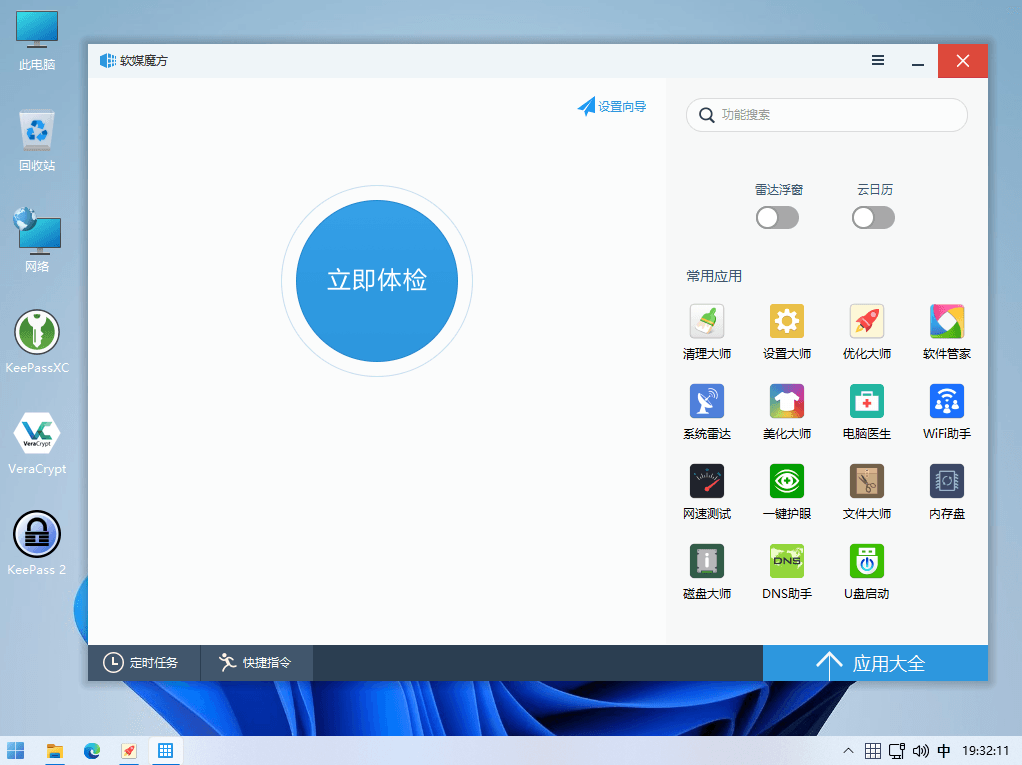Show hidden tray icons chevron
Image resolution: width=1022 pixels, height=765 pixels.
point(848,751)
